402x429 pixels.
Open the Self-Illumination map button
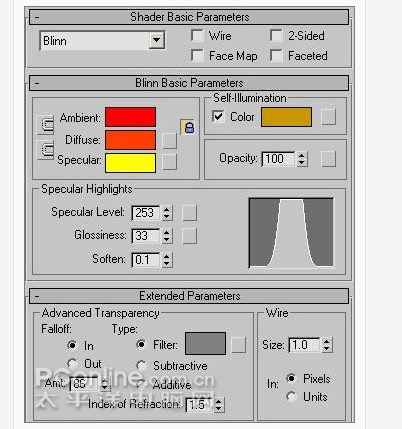pos(328,117)
